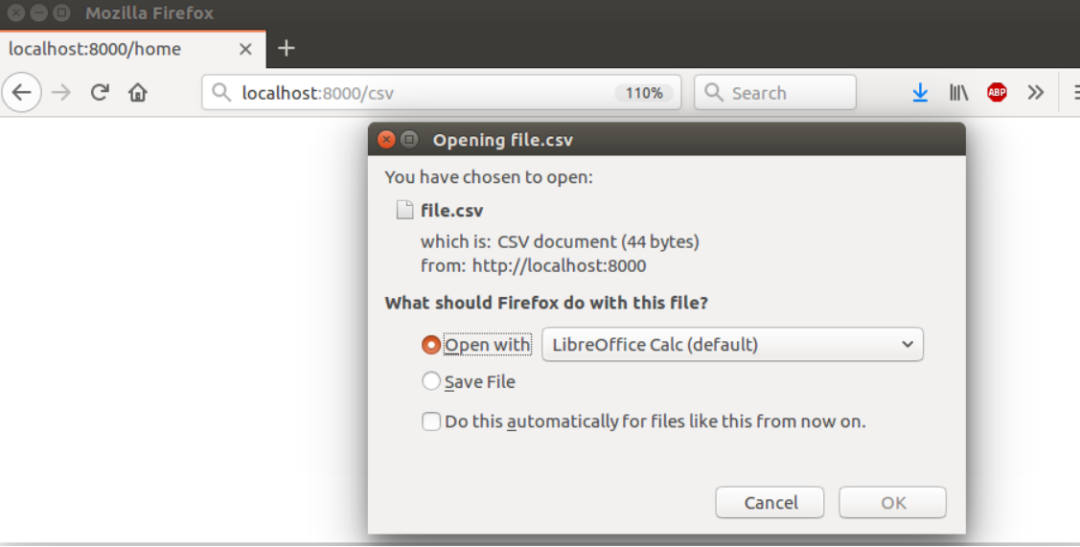Expand the LibreOffice Calc (default) dropdown
This screenshot has width=1080, height=547.
point(732,344)
